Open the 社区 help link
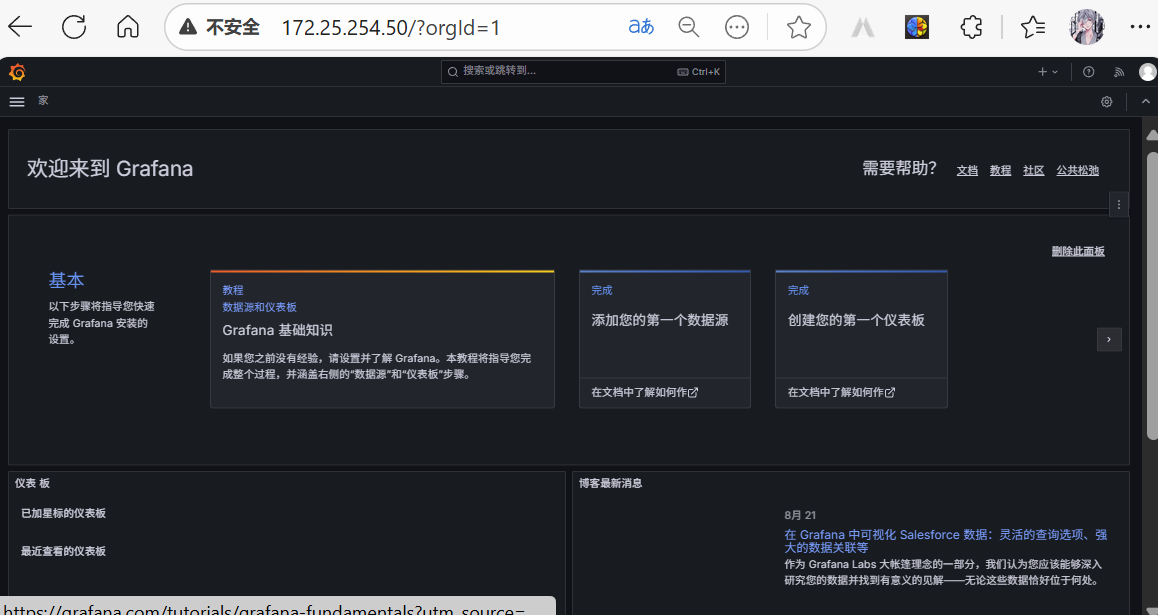Viewport: 1158px width, 615px height. 1033,171
